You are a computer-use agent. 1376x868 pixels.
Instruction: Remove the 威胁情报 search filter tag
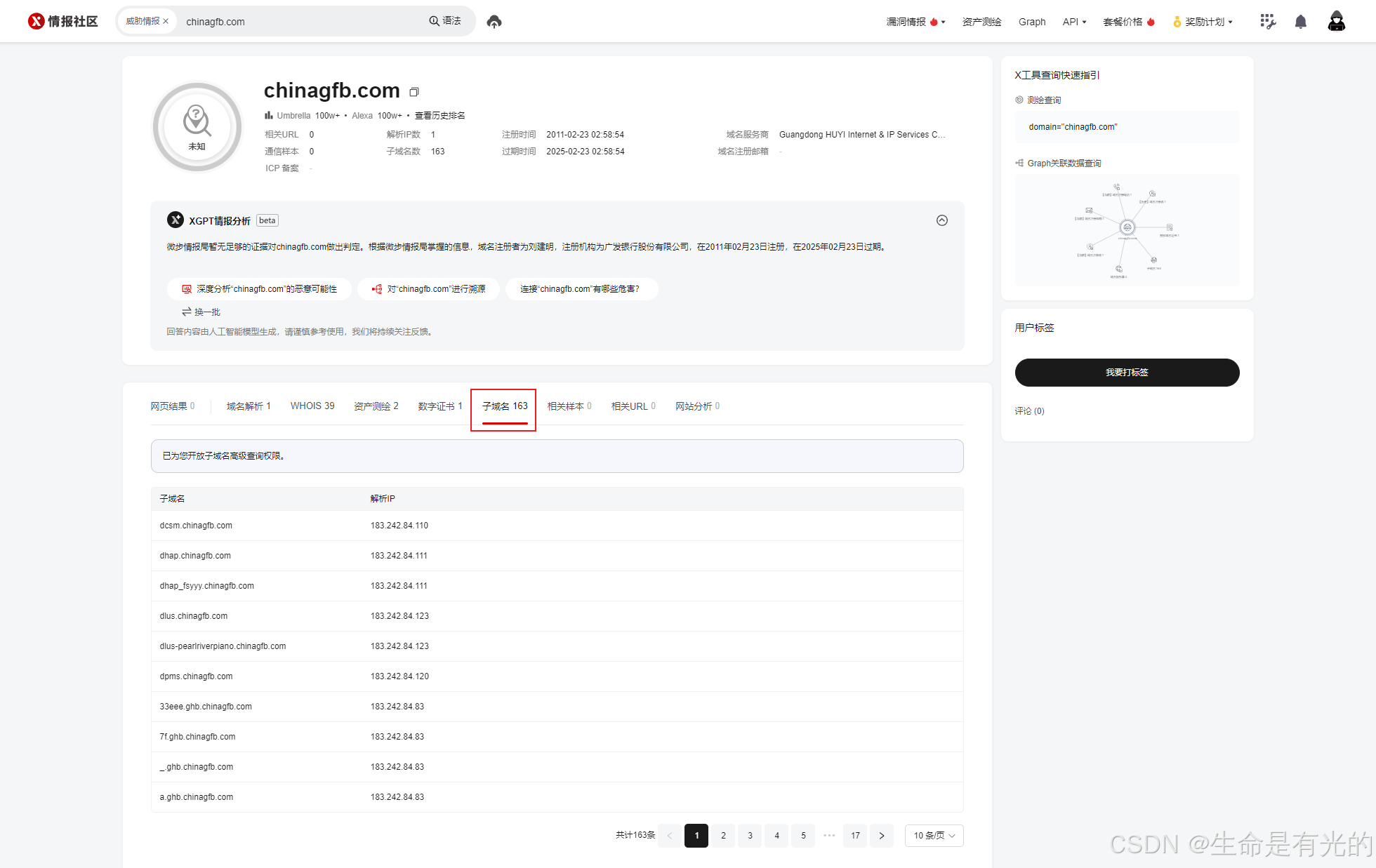point(166,22)
